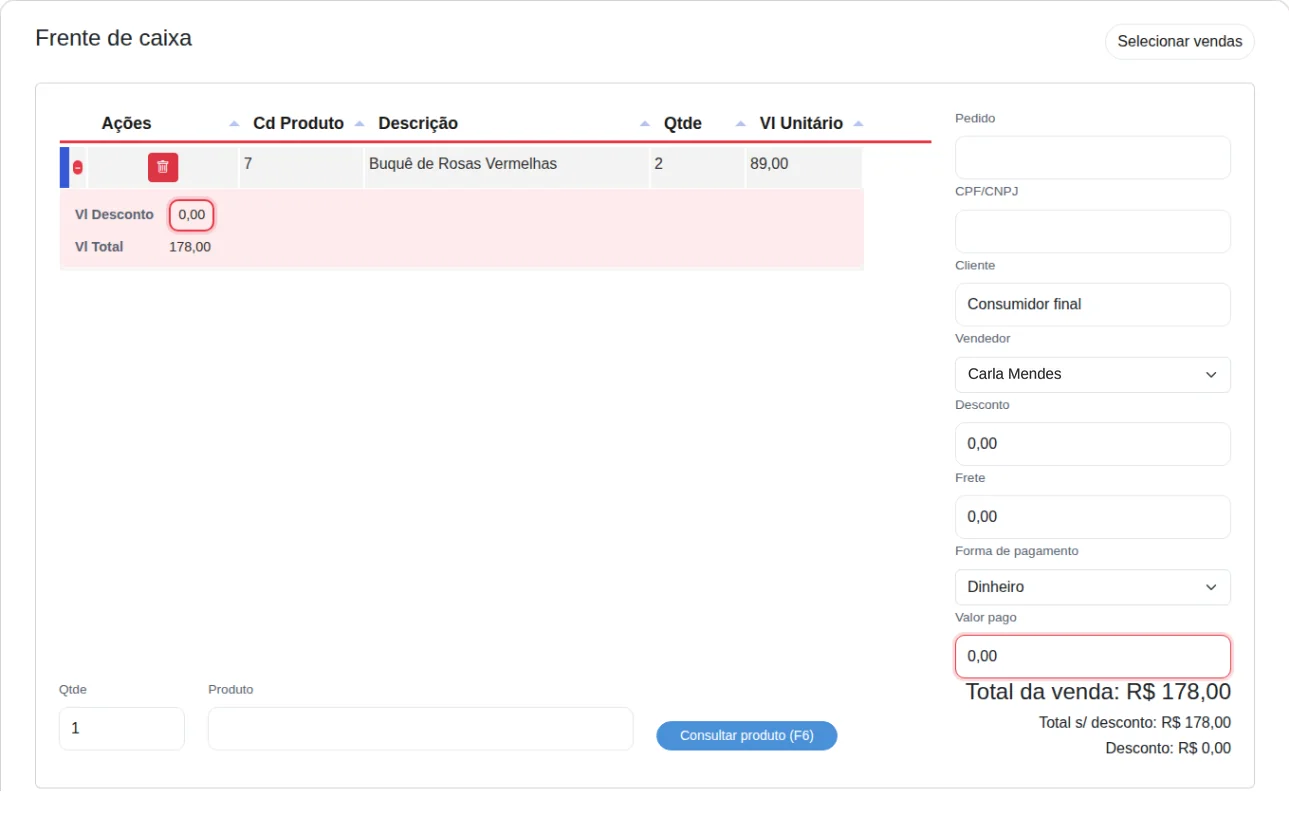Sort by Descrição column arrow
This screenshot has height=815, width=1289.
(x=645, y=124)
